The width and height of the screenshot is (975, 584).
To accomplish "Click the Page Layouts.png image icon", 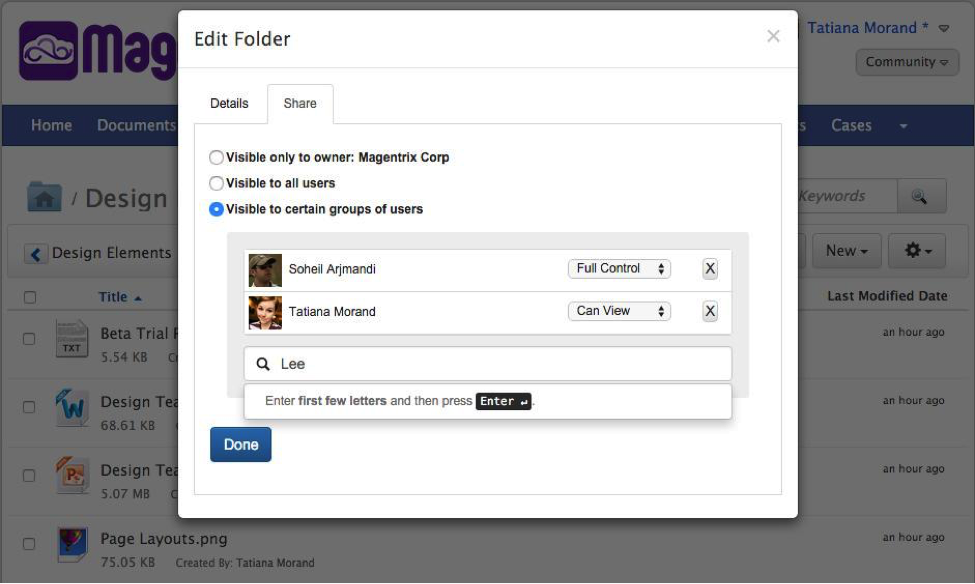I will click(x=71, y=544).
